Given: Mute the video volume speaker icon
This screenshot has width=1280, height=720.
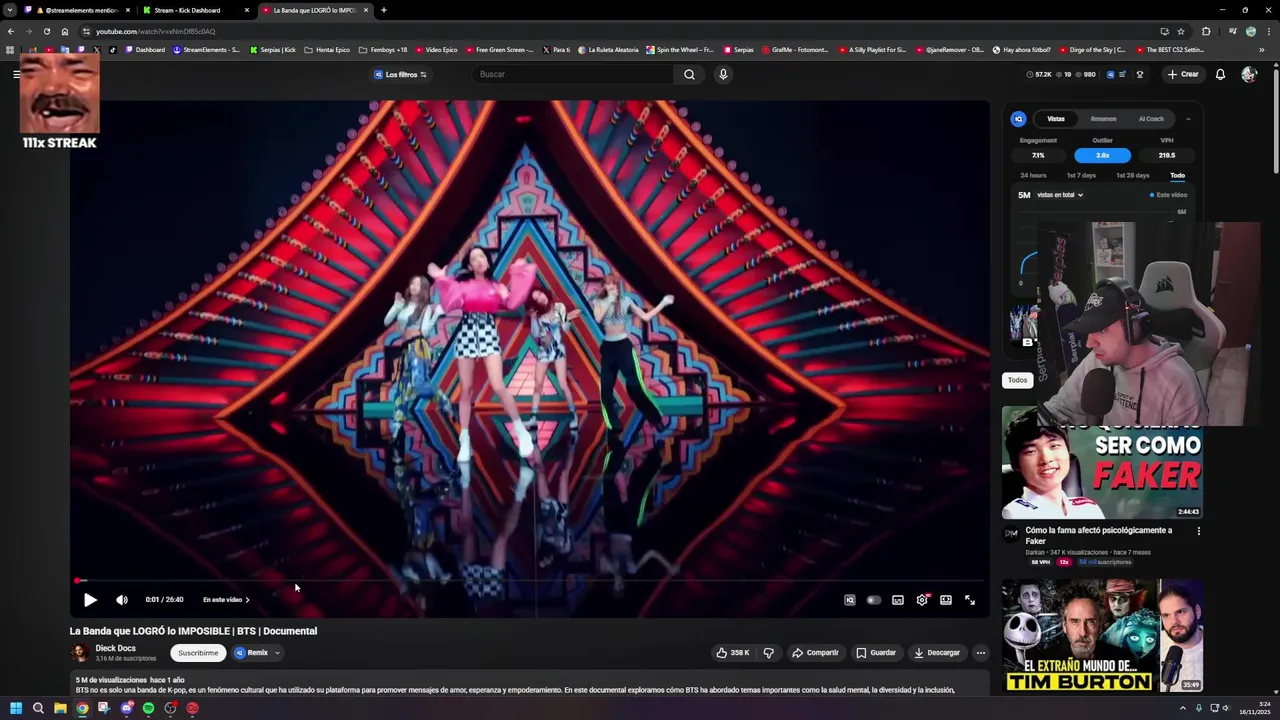Looking at the screenshot, I should (122, 600).
